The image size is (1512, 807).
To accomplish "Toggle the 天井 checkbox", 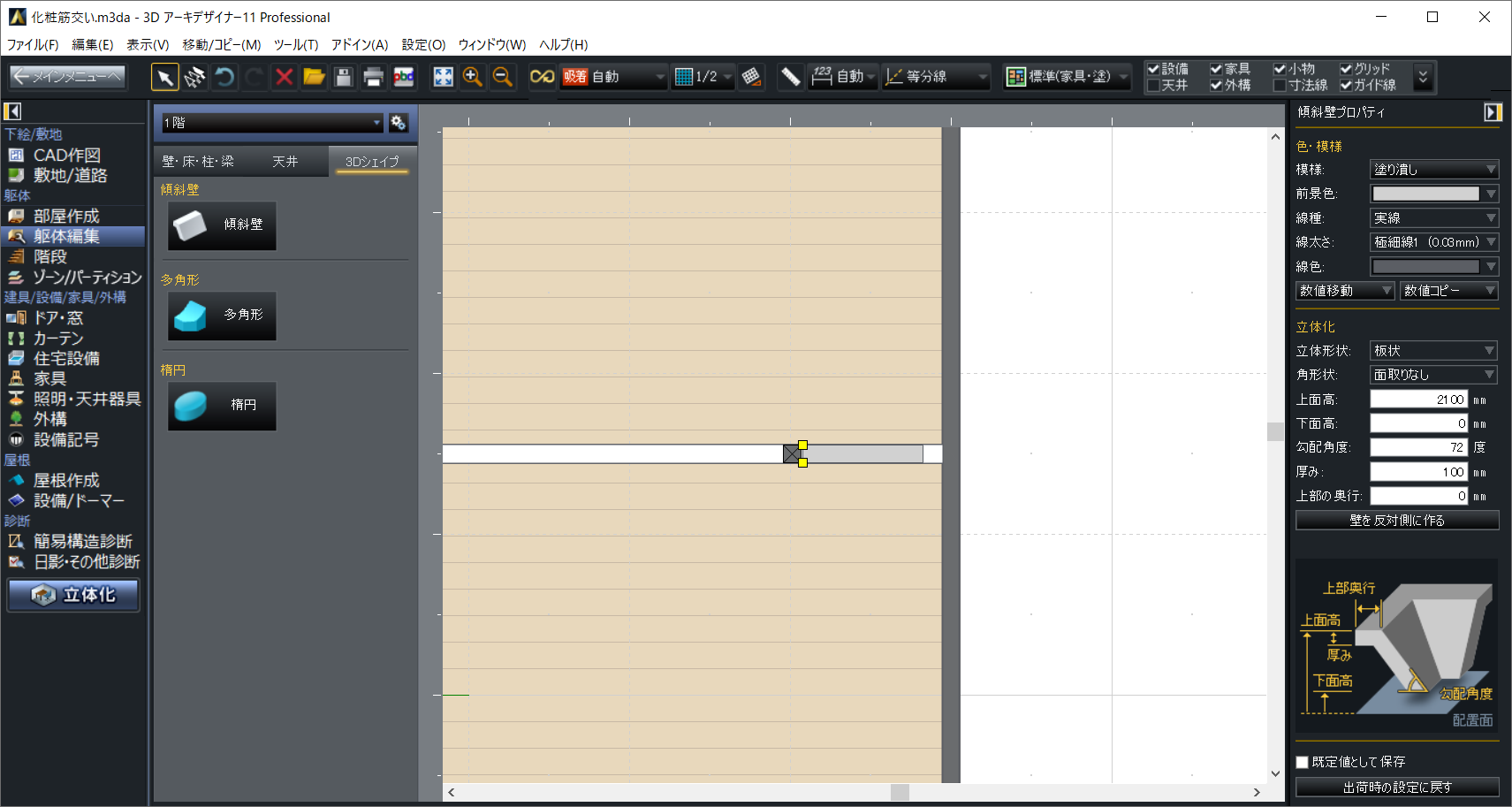I will coord(1153,86).
